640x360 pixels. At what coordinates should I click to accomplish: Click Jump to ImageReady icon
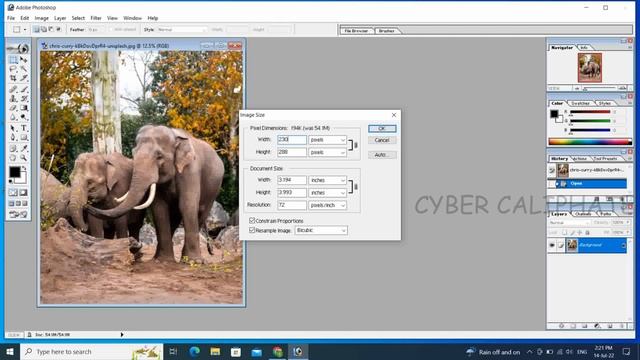tap(18, 214)
